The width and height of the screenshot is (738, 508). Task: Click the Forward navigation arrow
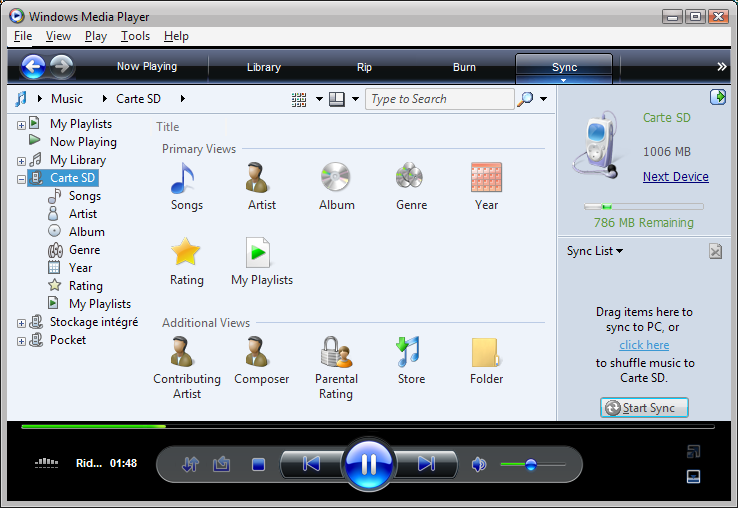click(x=62, y=67)
